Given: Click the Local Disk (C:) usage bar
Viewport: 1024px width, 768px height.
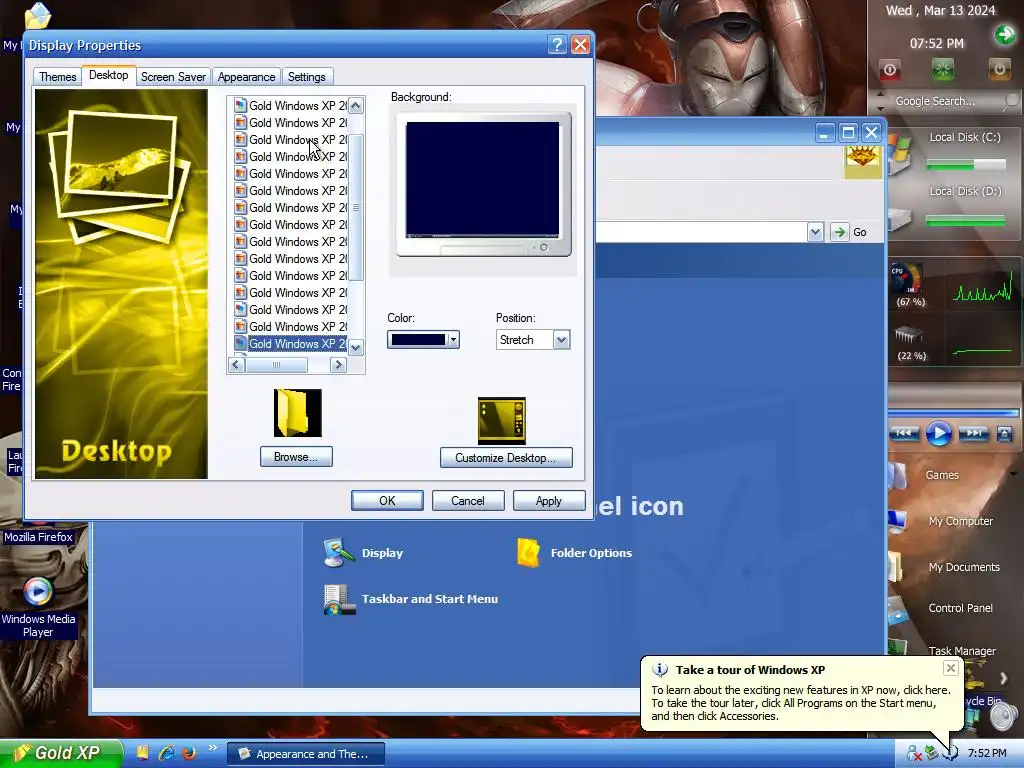Looking at the screenshot, I should point(965,165).
